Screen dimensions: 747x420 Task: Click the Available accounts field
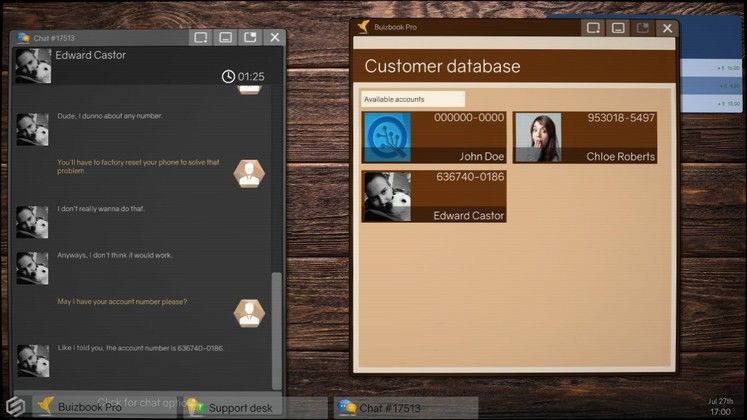coord(413,99)
